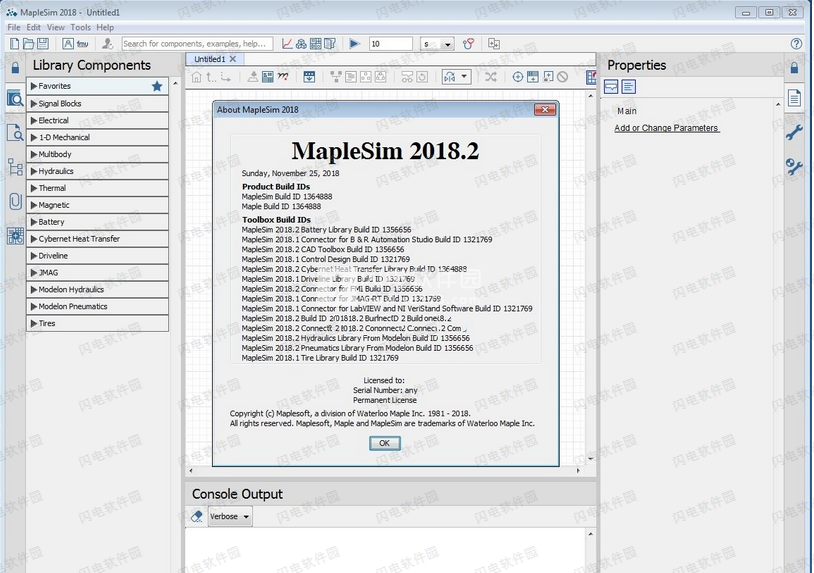
Task: Open the Edit menu
Action: click(33, 28)
